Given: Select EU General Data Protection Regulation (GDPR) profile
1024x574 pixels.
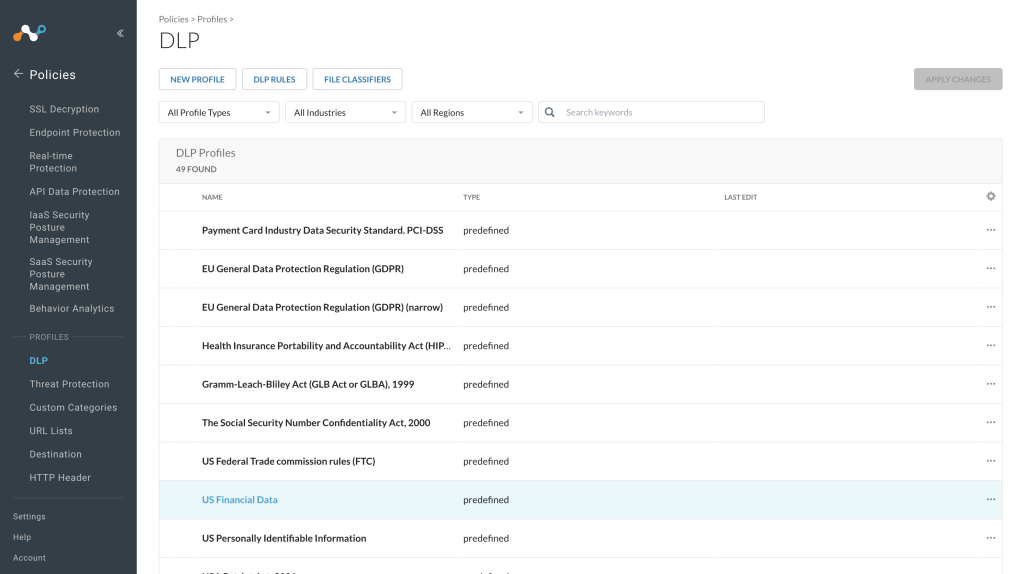Looking at the screenshot, I should pos(303,268).
